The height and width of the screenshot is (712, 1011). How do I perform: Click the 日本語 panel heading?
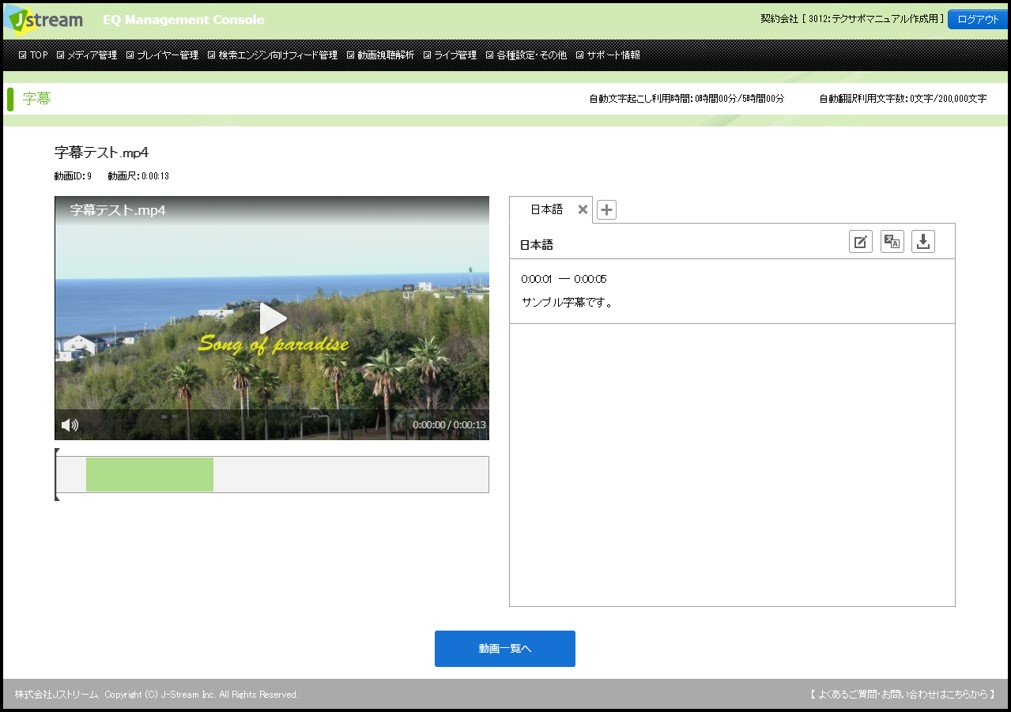click(x=536, y=245)
